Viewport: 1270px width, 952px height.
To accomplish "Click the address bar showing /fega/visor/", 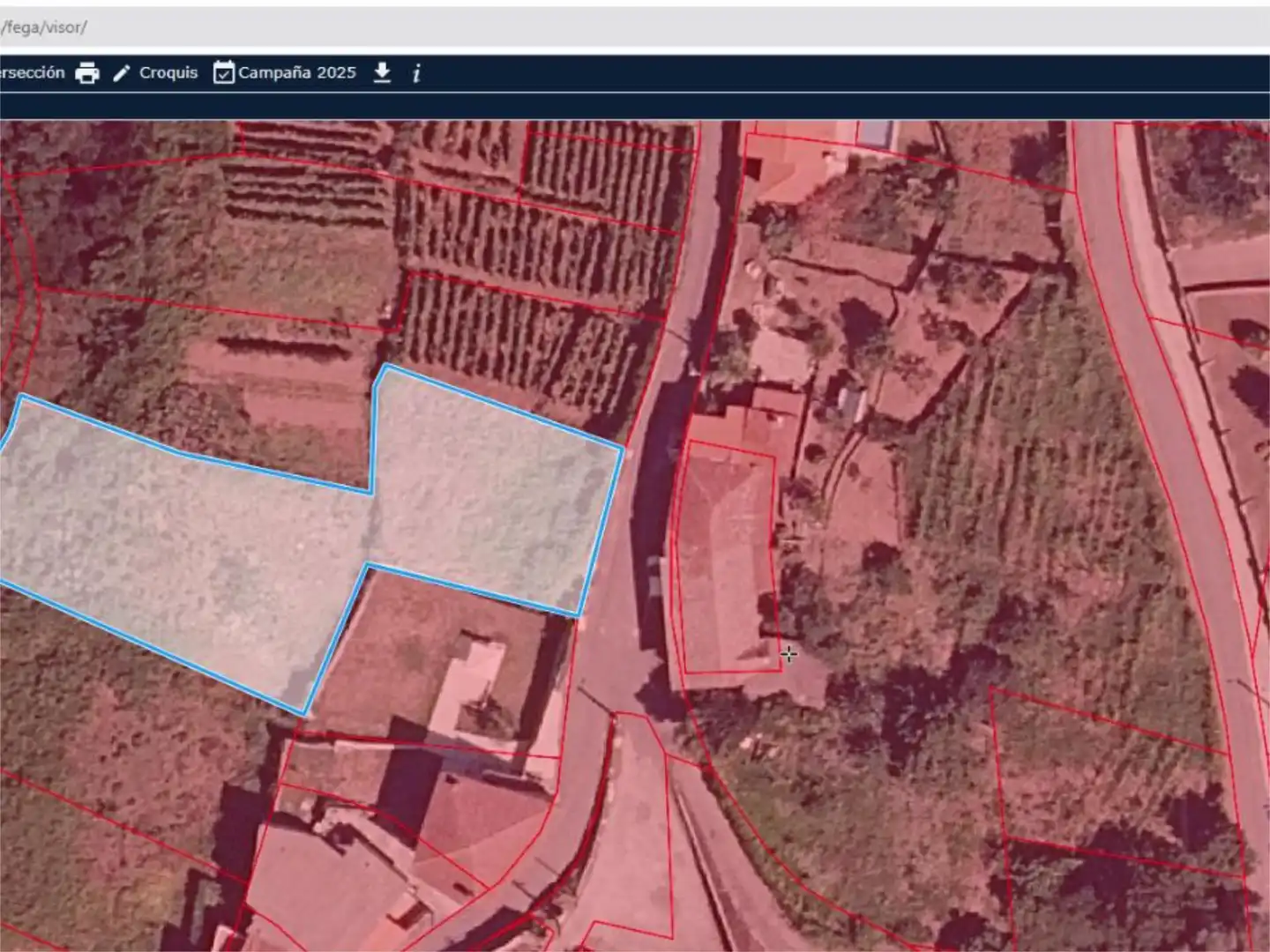I will (635, 27).
